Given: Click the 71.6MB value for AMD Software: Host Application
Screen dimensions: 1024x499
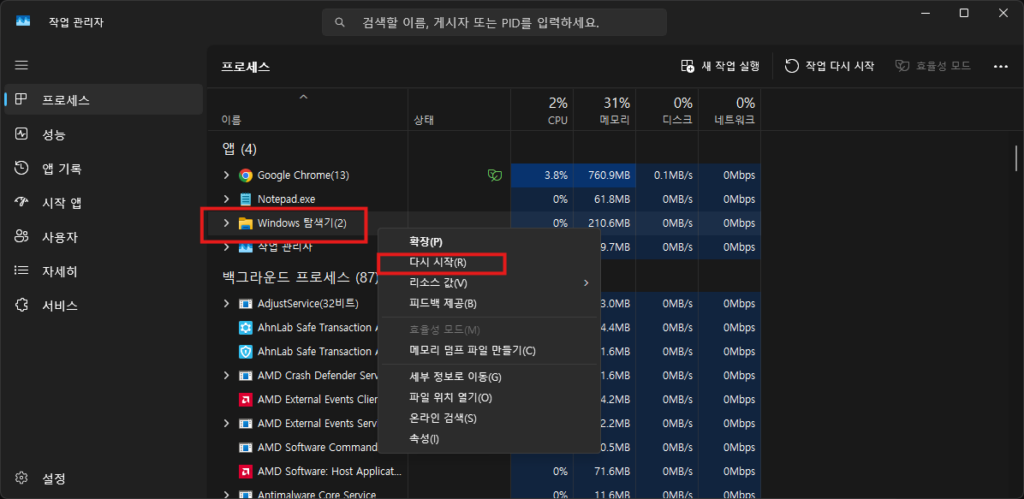Looking at the screenshot, I should [604, 471].
